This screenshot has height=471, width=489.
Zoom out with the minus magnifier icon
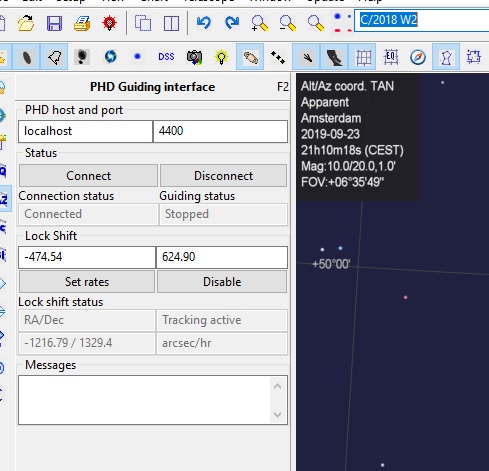tap(287, 23)
